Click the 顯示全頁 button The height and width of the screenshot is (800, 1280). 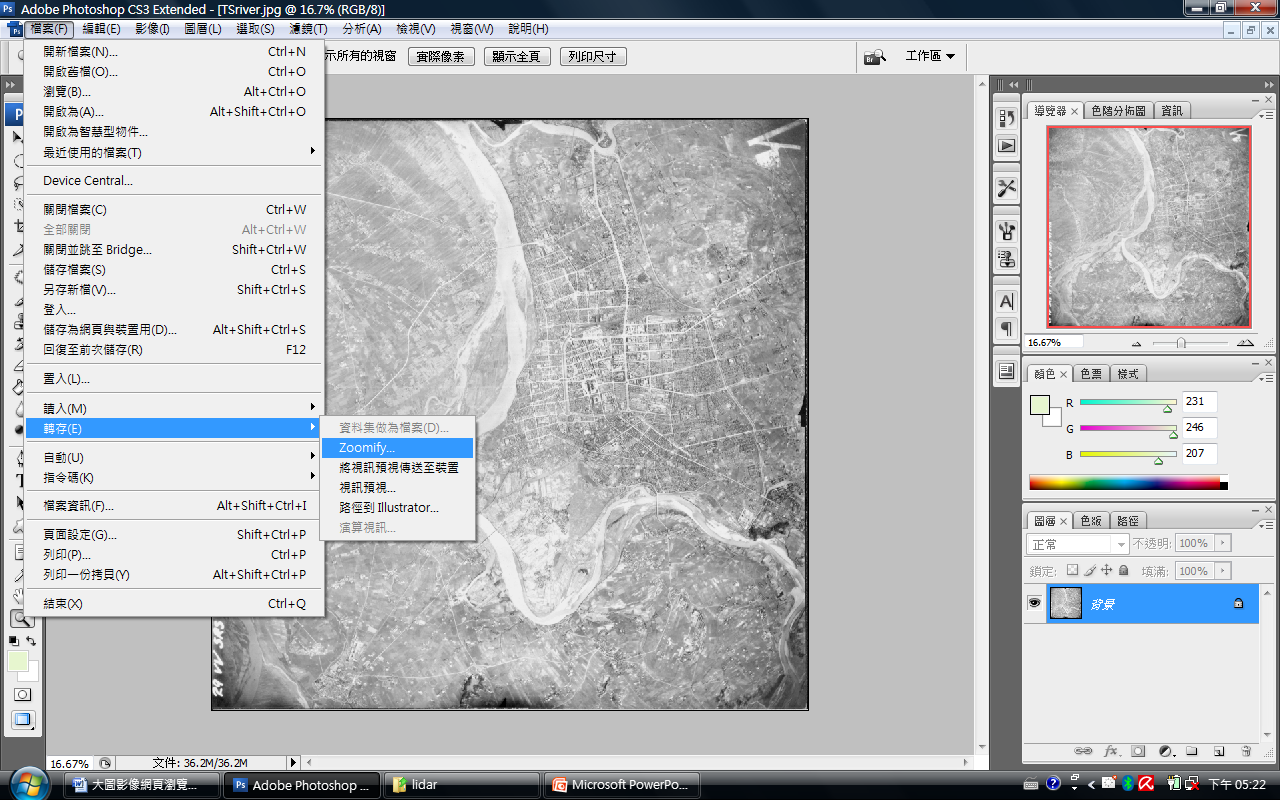pos(517,57)
